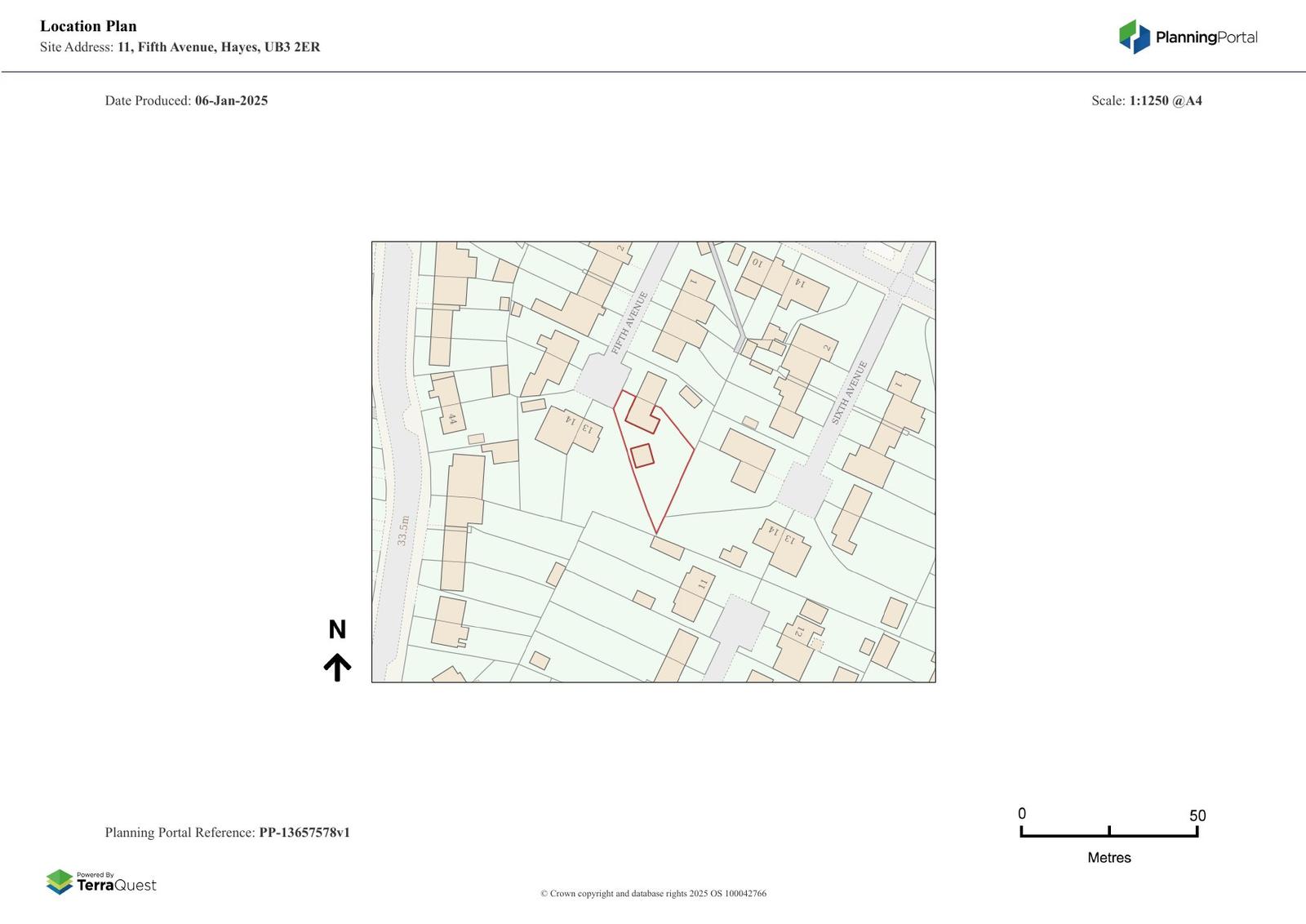Click the building labelled 44
This screenshot has height=924, width=1306.
click(447, 404)
